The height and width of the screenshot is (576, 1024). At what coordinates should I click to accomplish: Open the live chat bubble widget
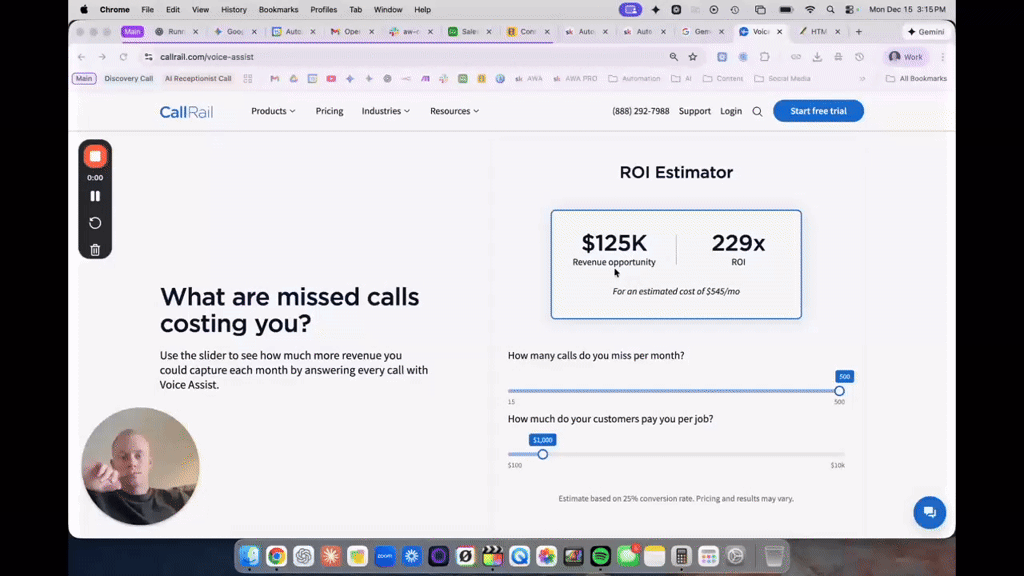pos(929,513)
